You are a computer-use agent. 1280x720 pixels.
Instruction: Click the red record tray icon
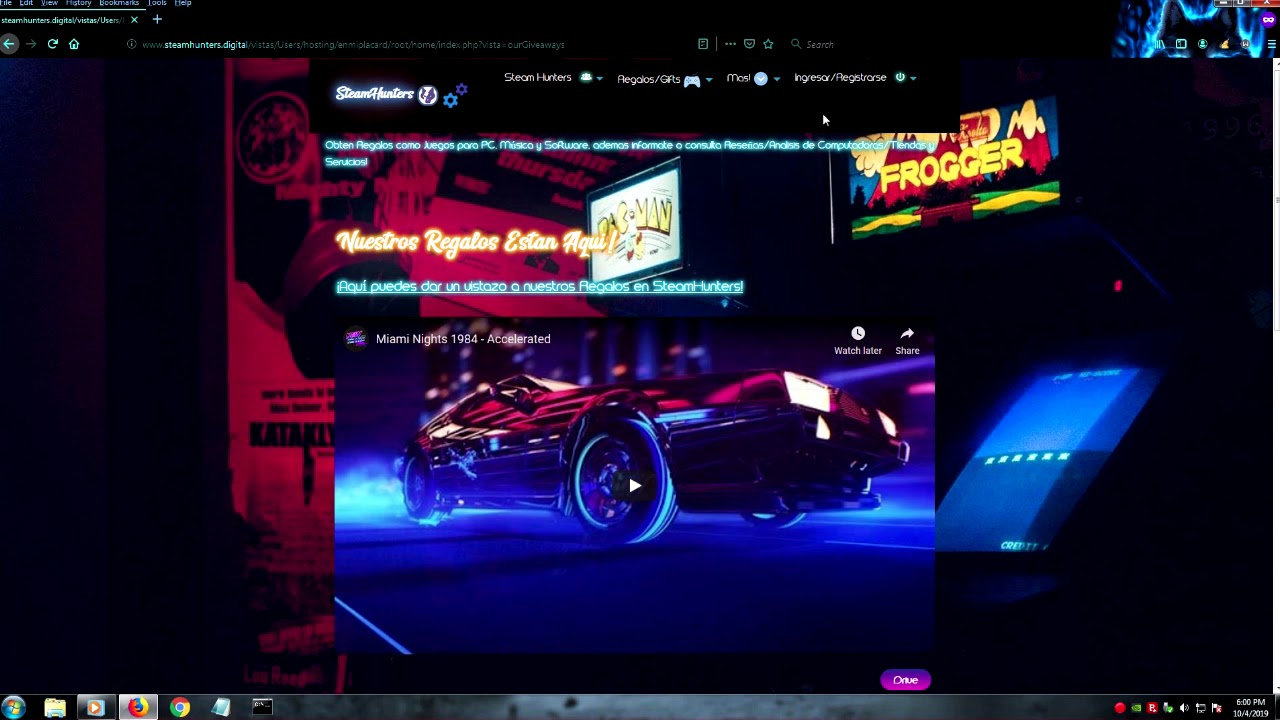[1120, 708]
